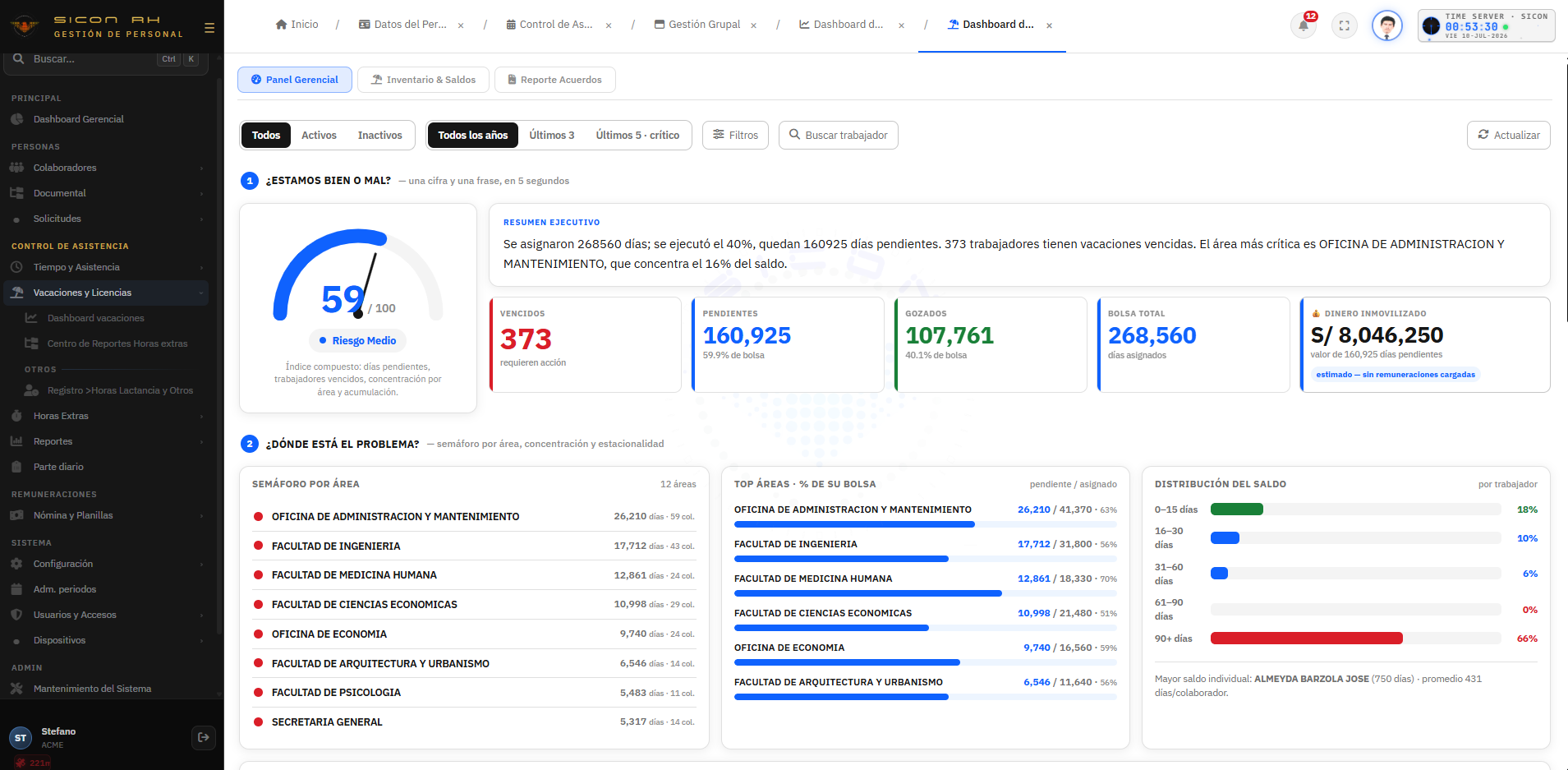This screenshot has width=1568, height=770.
Task: Collapse the Vacaciones y Licencias submenu
Action: [x=201, y=293]
